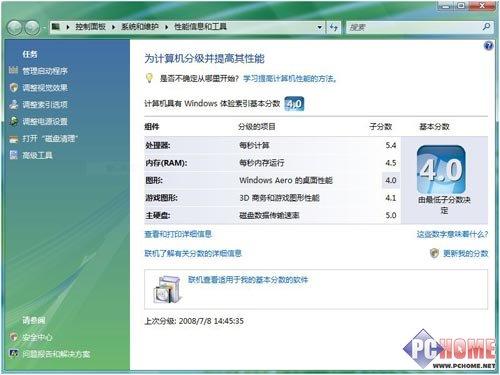Open the address bar history dropdown arrow
500x375 pixels.
pyautogui.click(x=319, y=27)
